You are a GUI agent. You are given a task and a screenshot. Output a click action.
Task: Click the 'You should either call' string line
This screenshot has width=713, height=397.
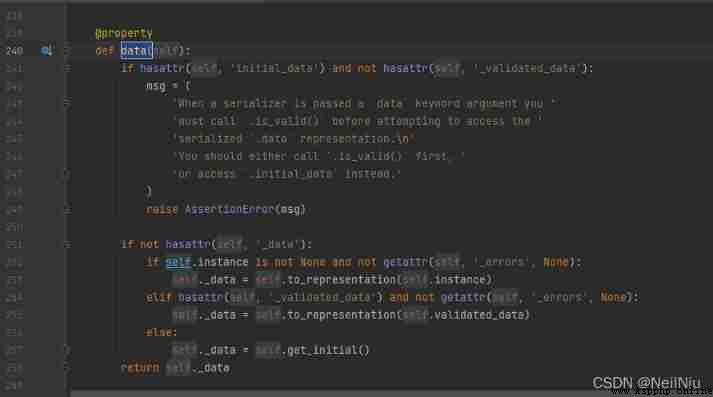coord(318,156)
